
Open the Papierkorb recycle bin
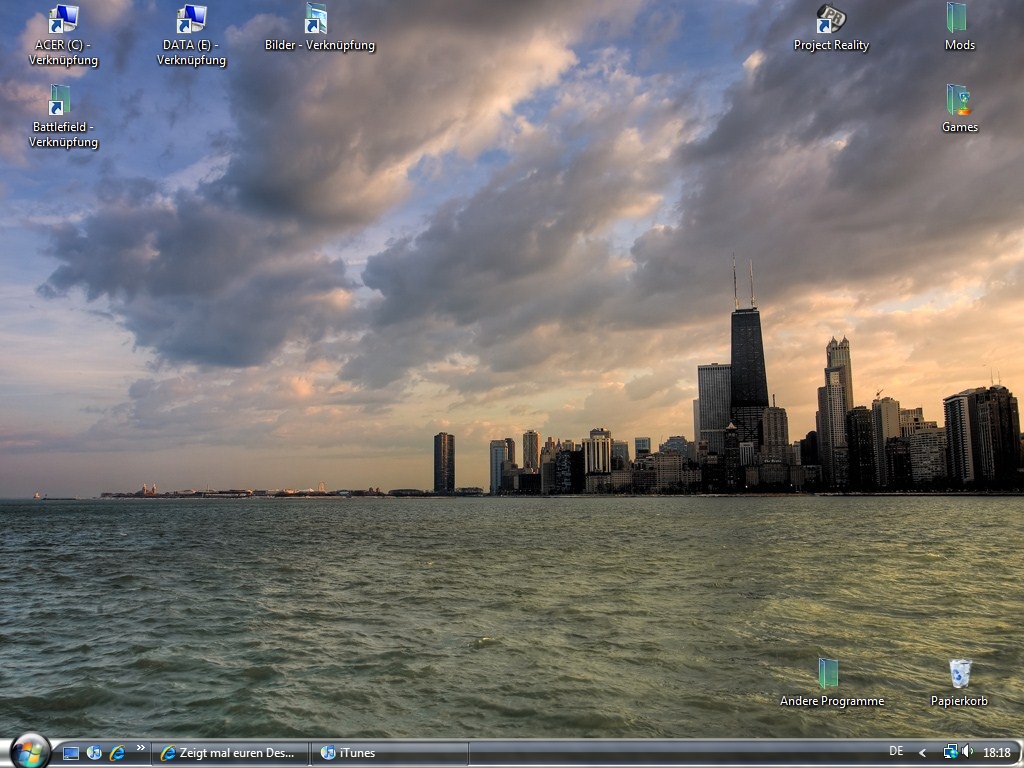coord(959,674)
